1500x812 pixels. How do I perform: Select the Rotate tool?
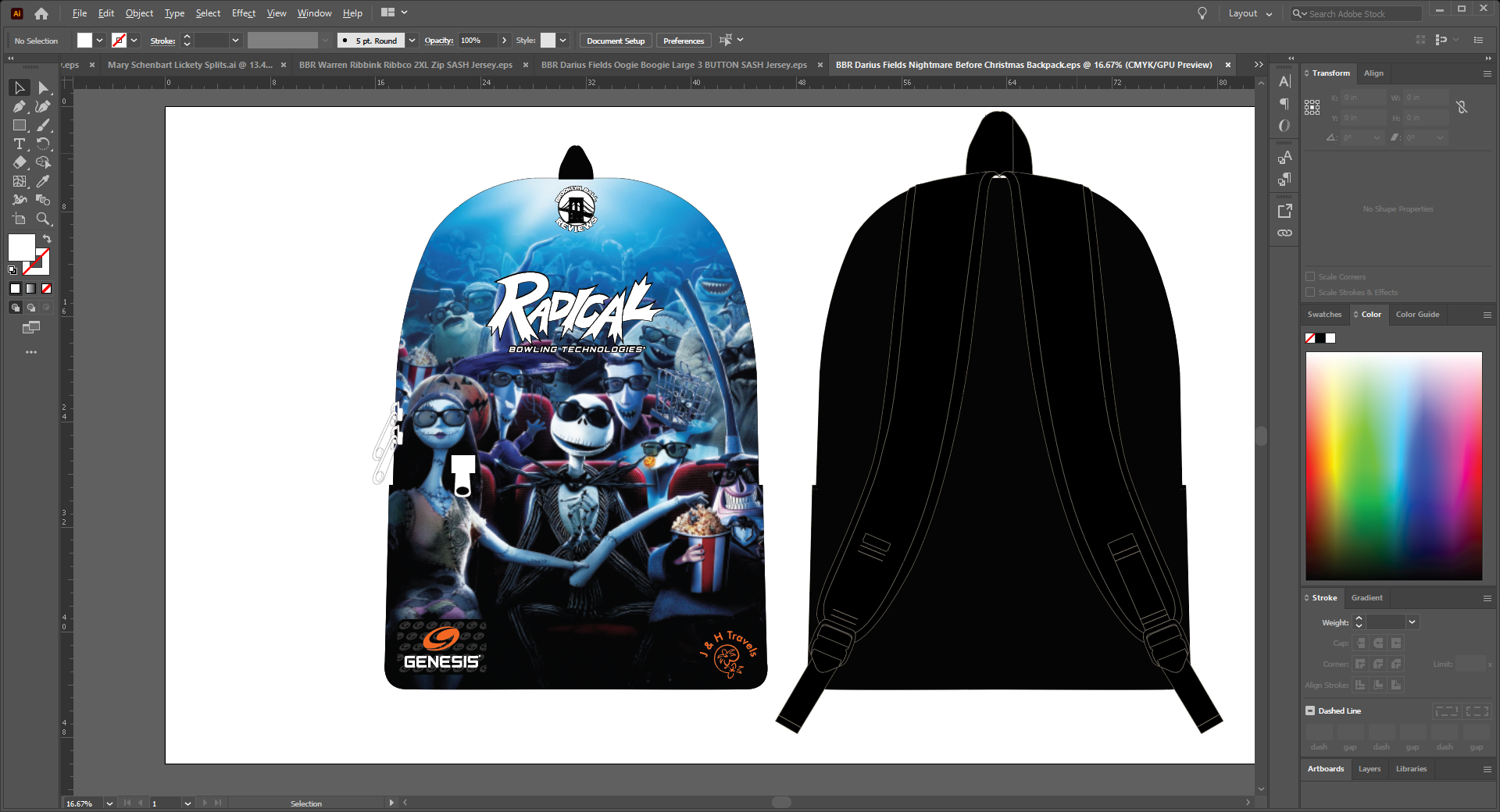pyautogui.click(x=44, y=144)
